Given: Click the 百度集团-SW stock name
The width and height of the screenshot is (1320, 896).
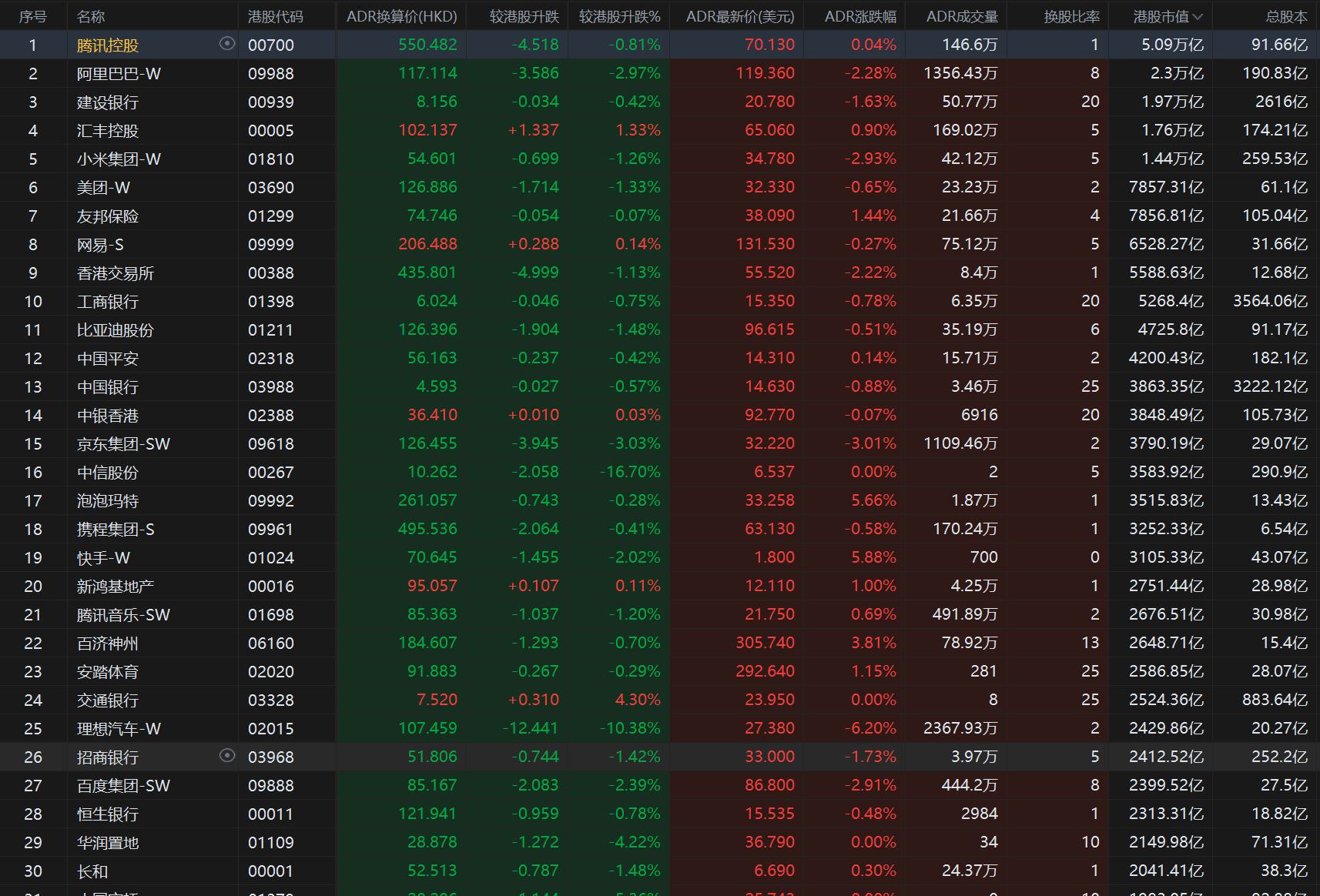Looking at the screenshot, I should coord(123,786).
